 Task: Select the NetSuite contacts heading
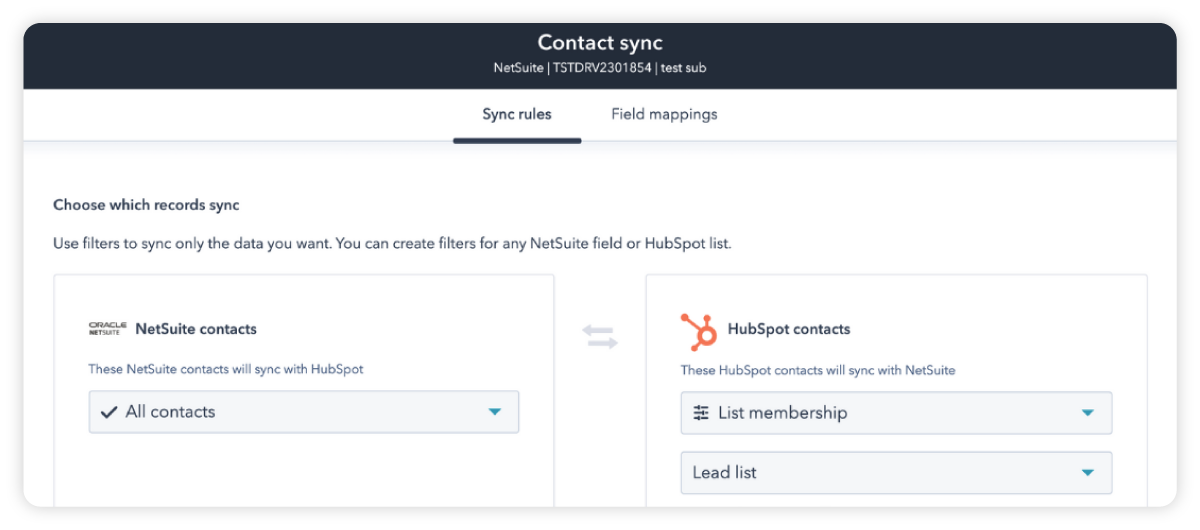click(196, 329)
